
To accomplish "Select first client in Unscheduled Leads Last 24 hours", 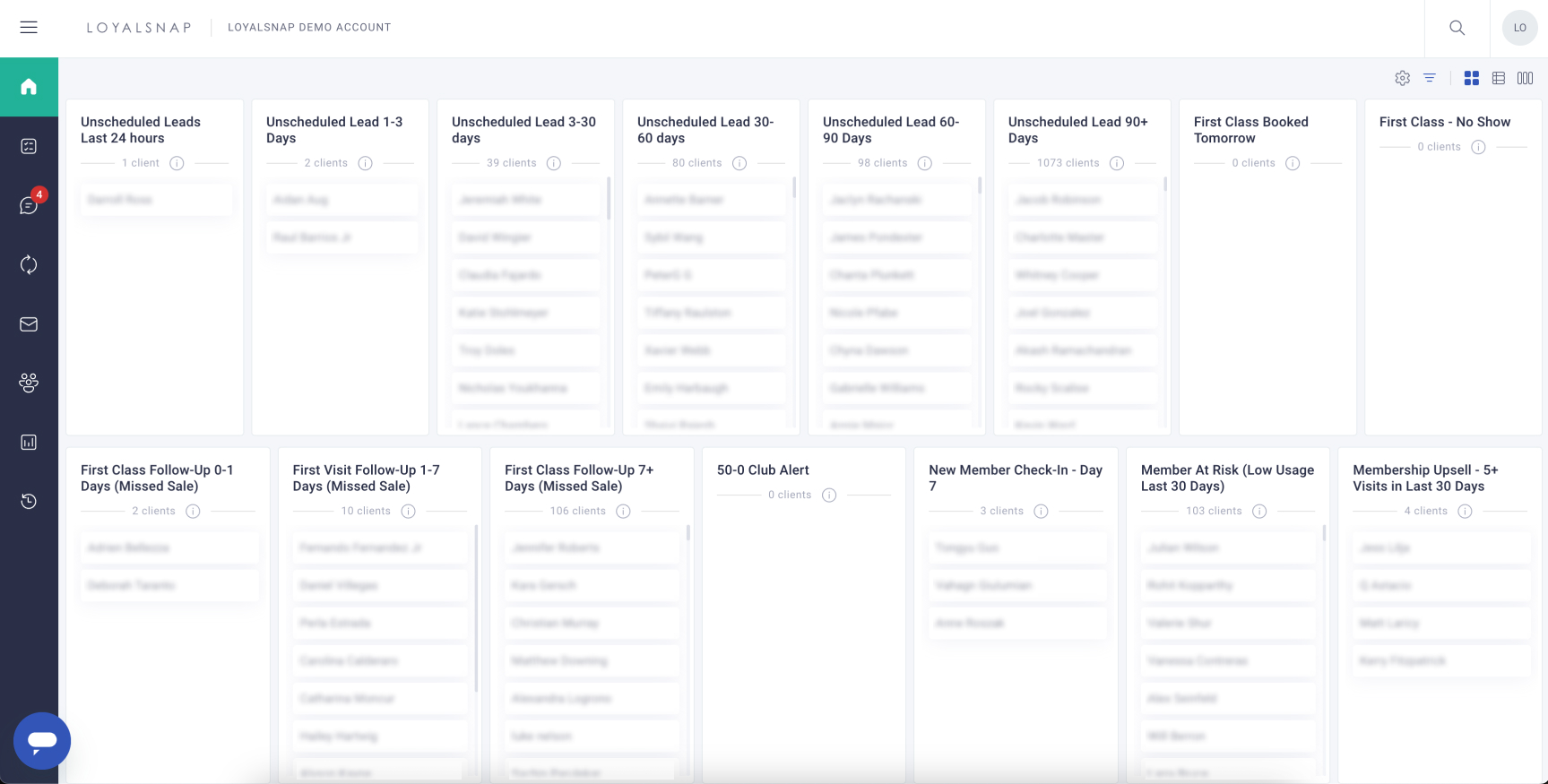I will (156, 200).
